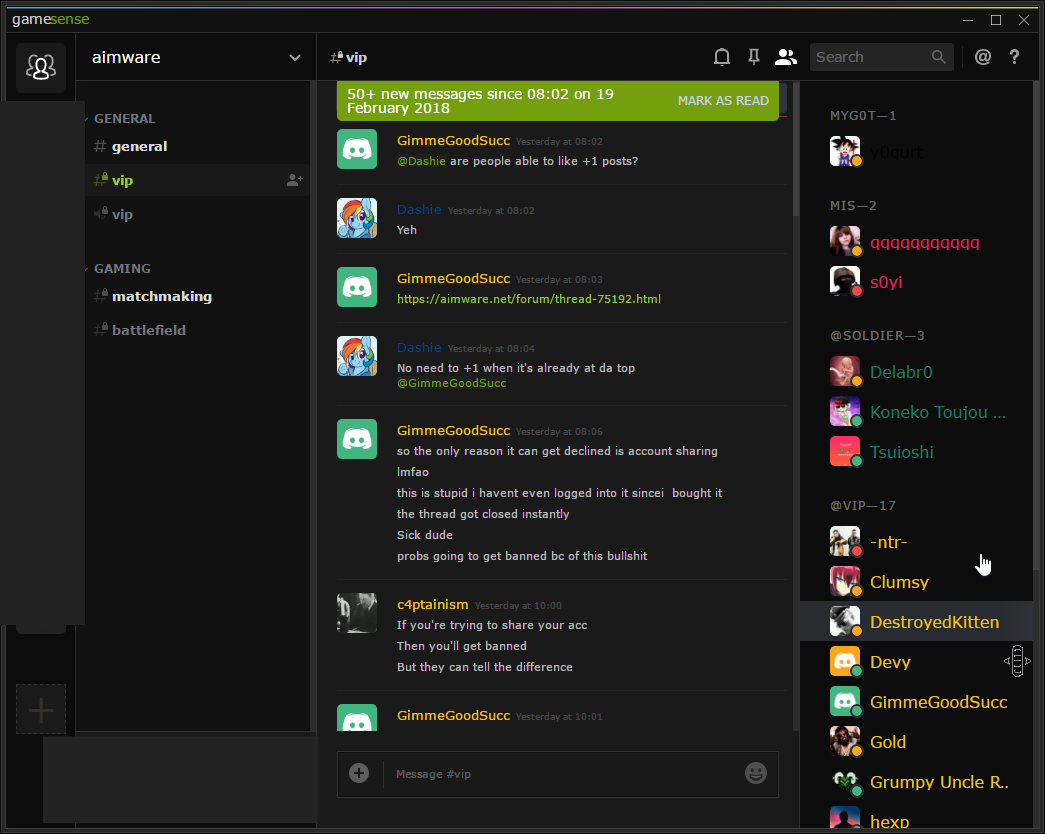Click GimmeGoodSucc username at 08:06 message
The width and height of the screenshot is (1045, 834).
(453, 431)
